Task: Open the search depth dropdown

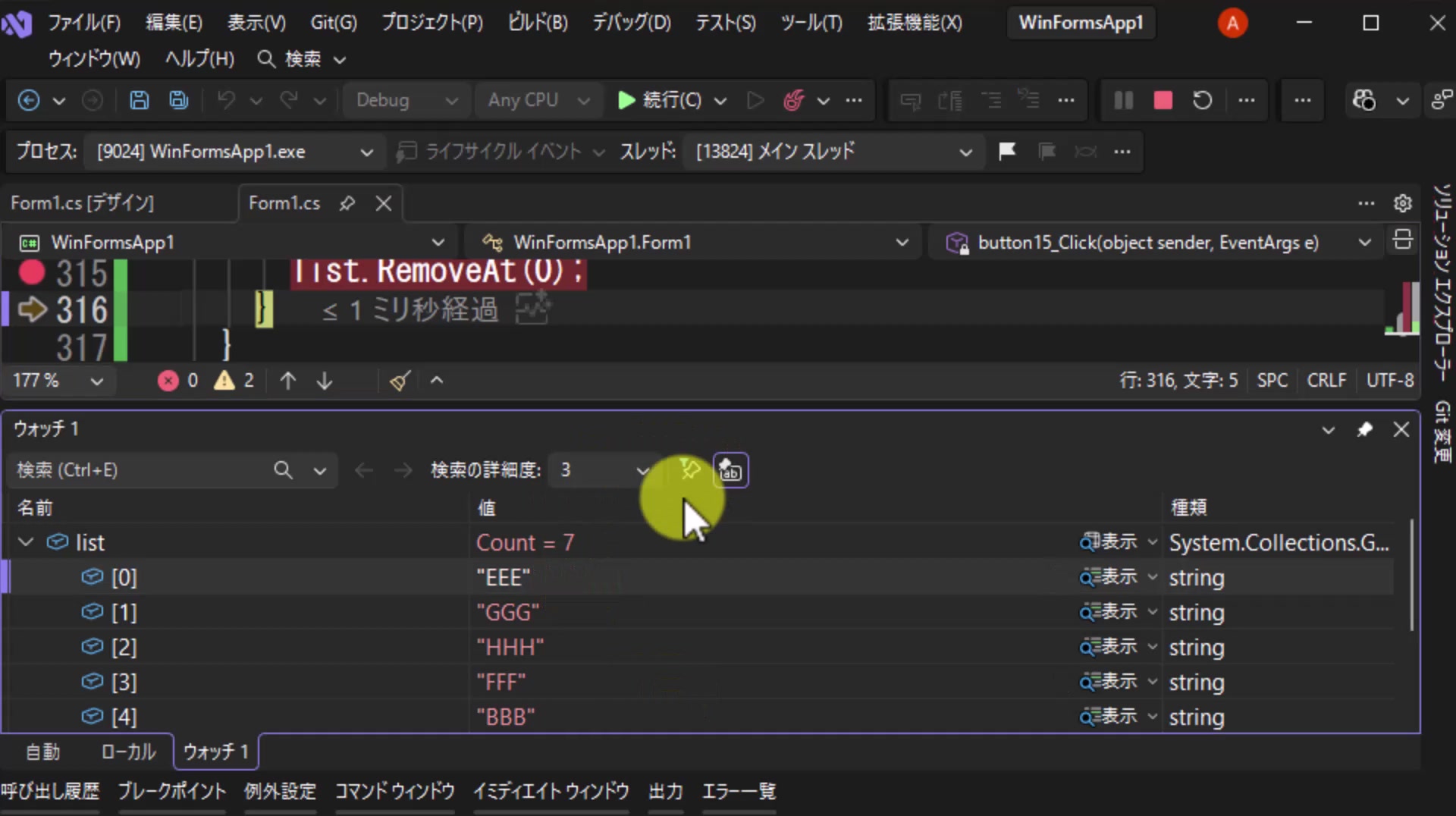Action: click(605, 470)
